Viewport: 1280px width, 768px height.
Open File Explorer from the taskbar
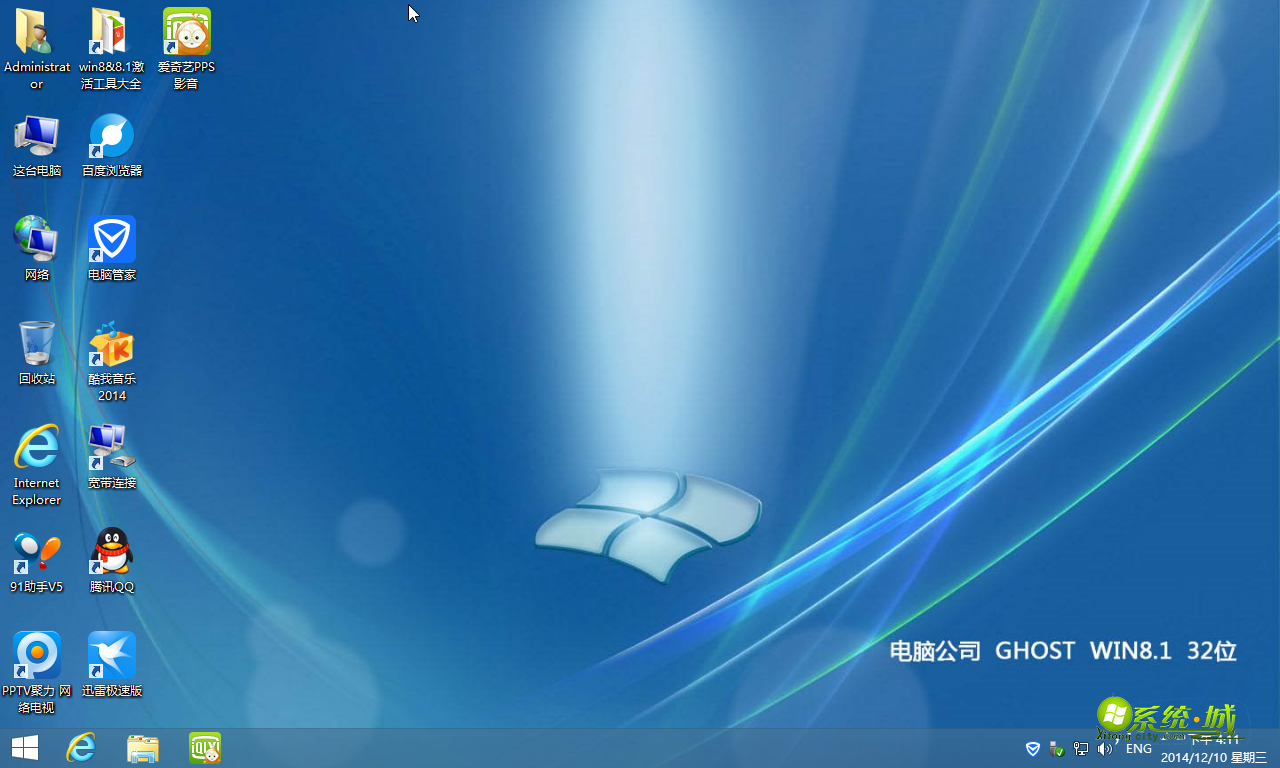click(142, 748)
